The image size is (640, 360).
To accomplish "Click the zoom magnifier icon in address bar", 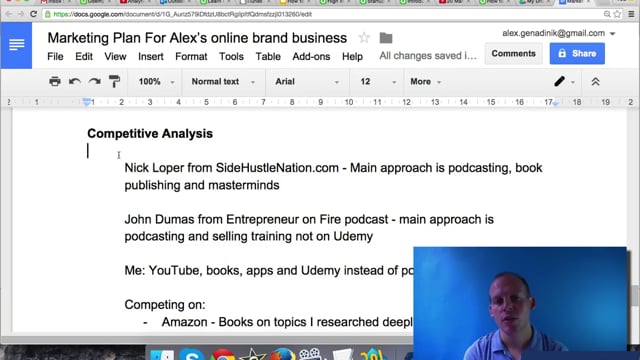I will coord(607,14).
